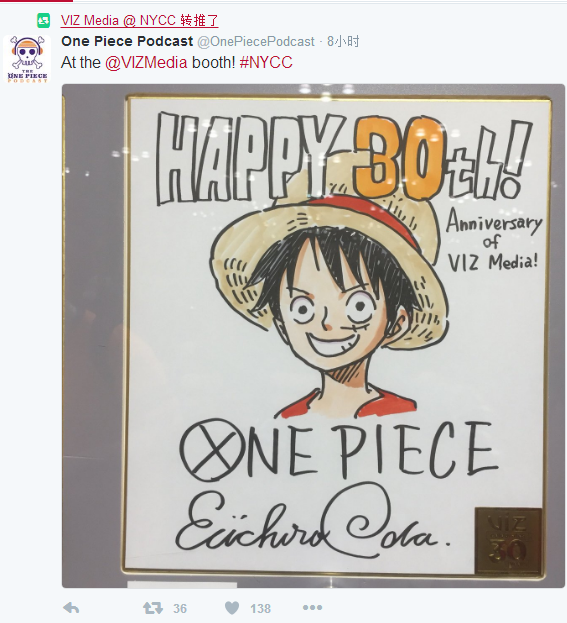Open the tweet's 8-hour timestamp
The image size is (567, 623).
tap(343, 41)
